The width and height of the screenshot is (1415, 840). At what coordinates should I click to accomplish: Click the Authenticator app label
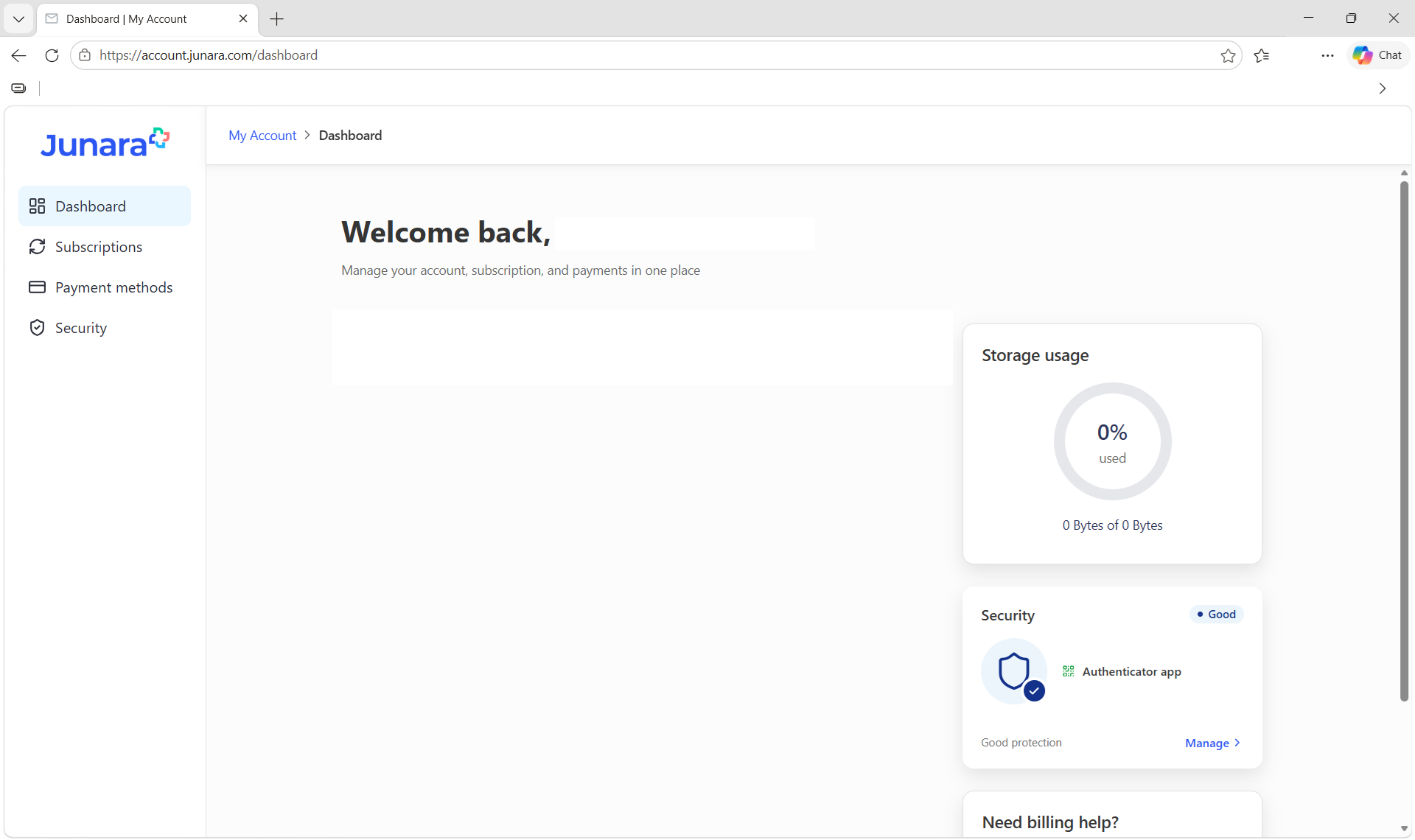coord(1131,671)
